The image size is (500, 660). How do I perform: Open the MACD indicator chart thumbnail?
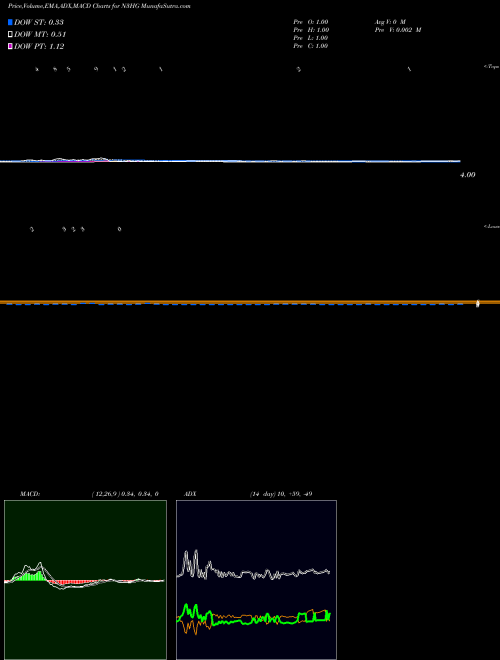coord(85,580)
